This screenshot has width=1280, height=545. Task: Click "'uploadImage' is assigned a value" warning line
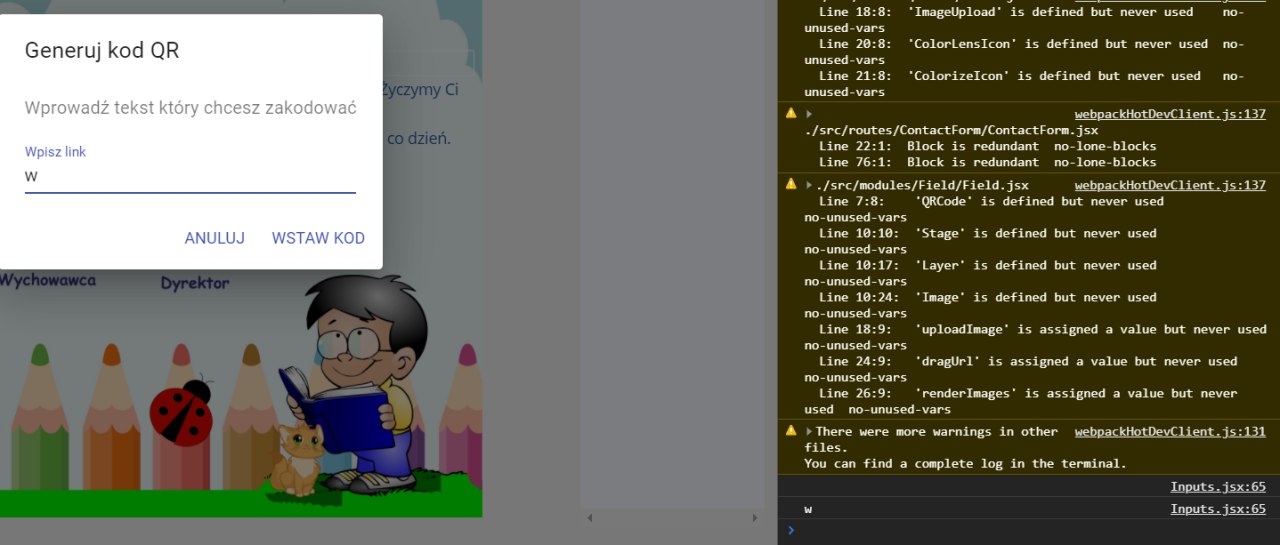[x=1042, y=329]
